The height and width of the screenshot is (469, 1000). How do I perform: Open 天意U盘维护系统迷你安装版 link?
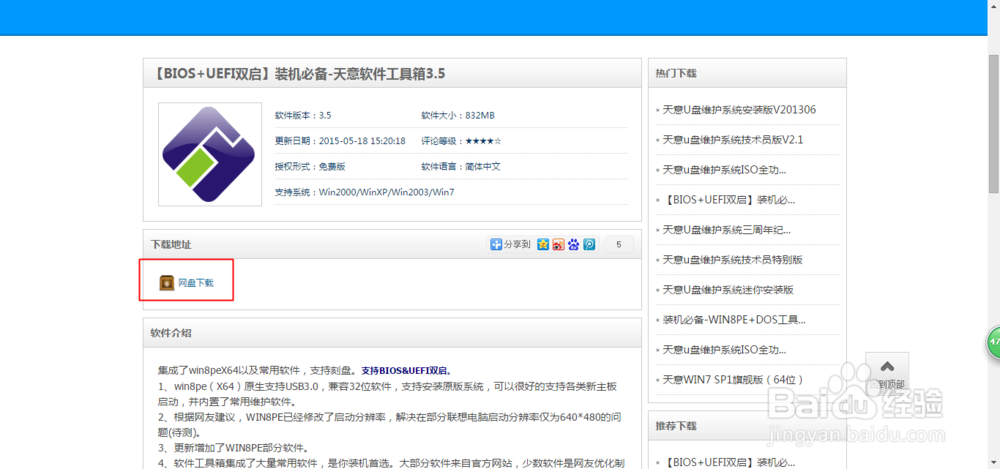(728, 290)
